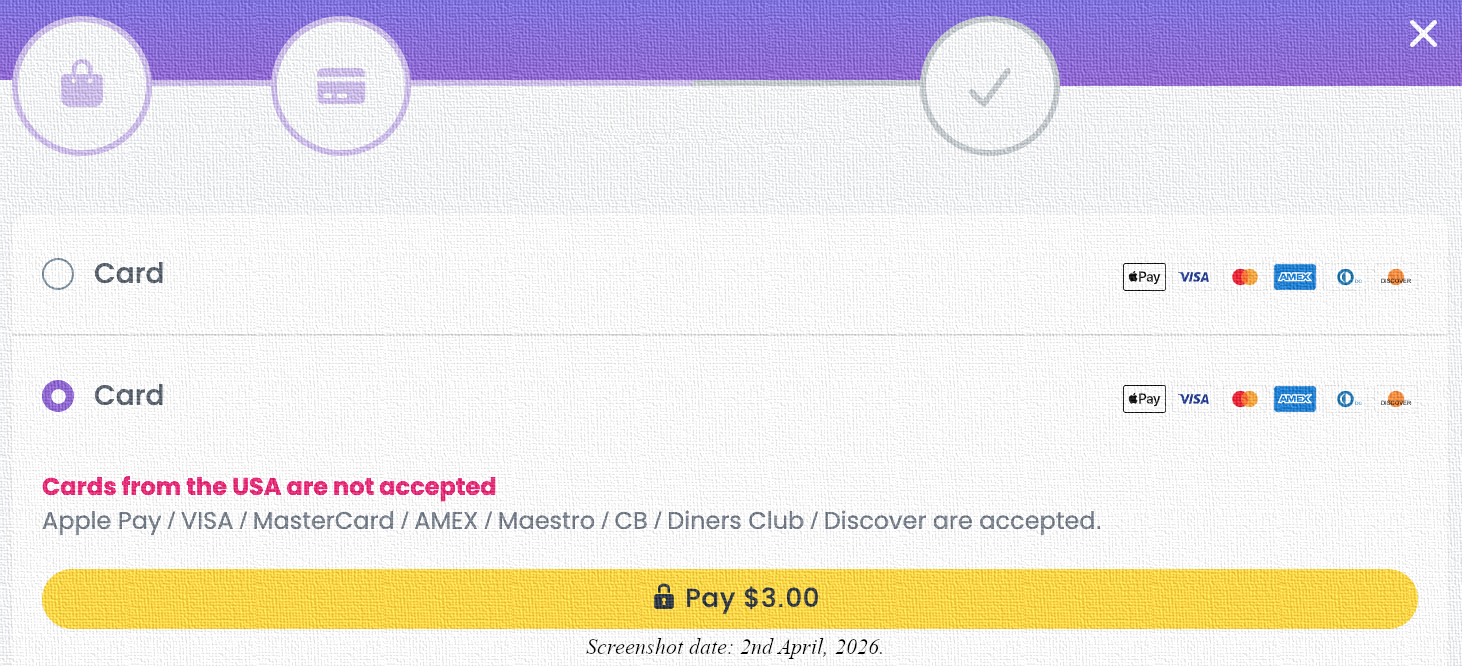Click AMEX logo in the unselected Card row

1295,277
